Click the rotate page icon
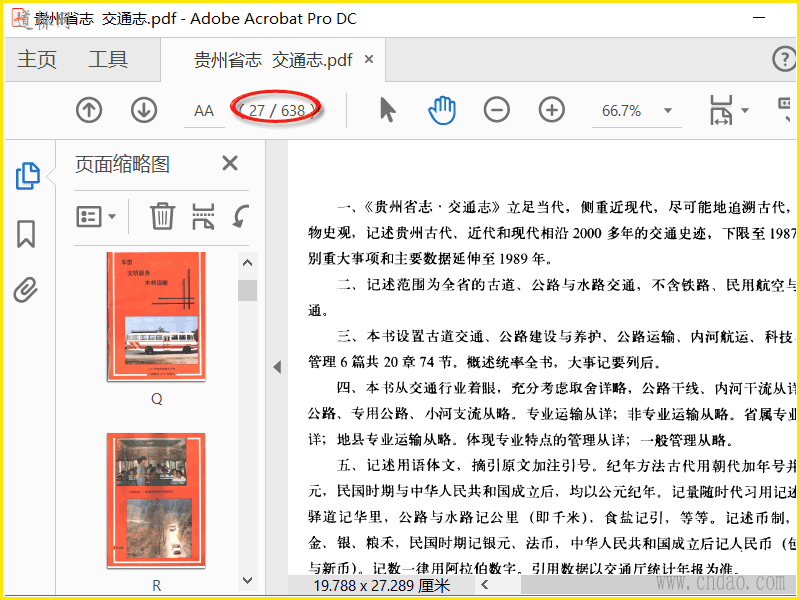The width and height of the screenshot is (800, 600). coord(240,216)
